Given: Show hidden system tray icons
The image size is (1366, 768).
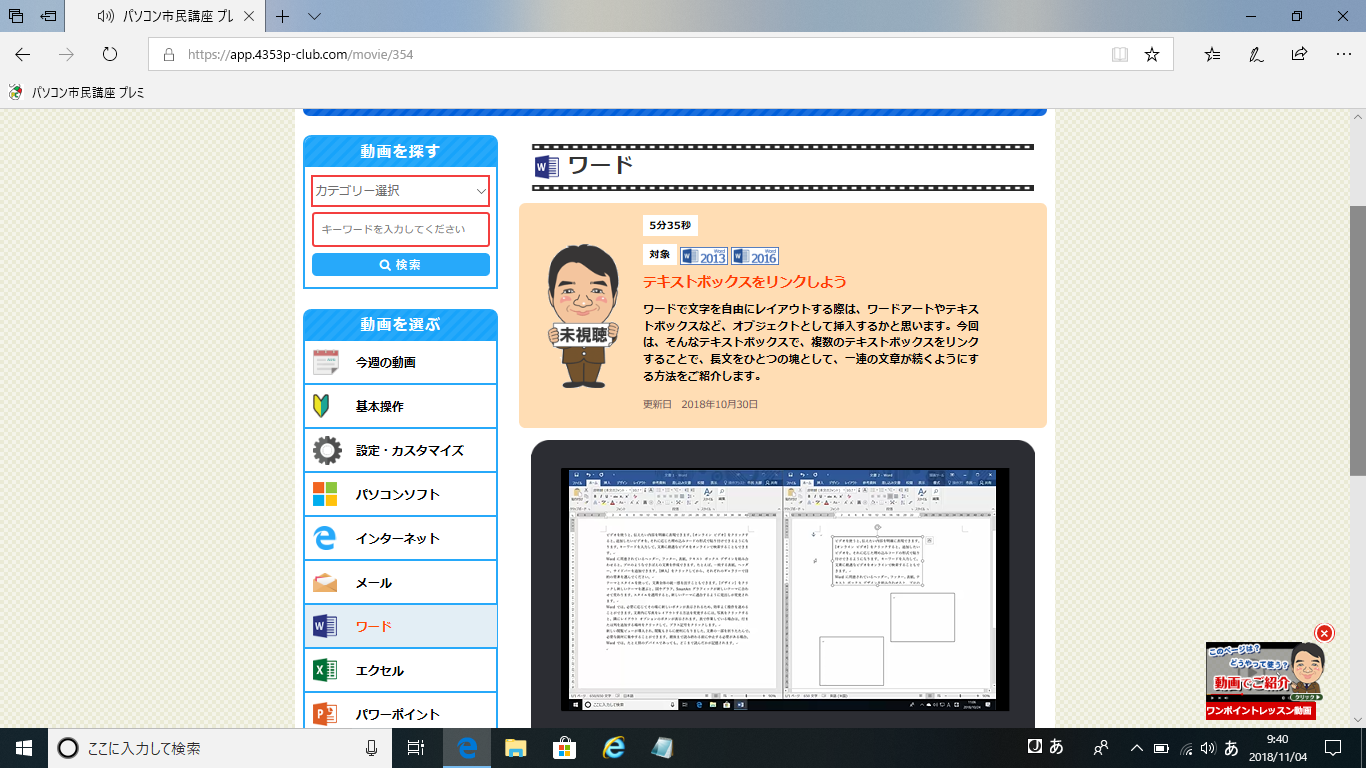Looking at the screenshot, I should (1136, 748).
